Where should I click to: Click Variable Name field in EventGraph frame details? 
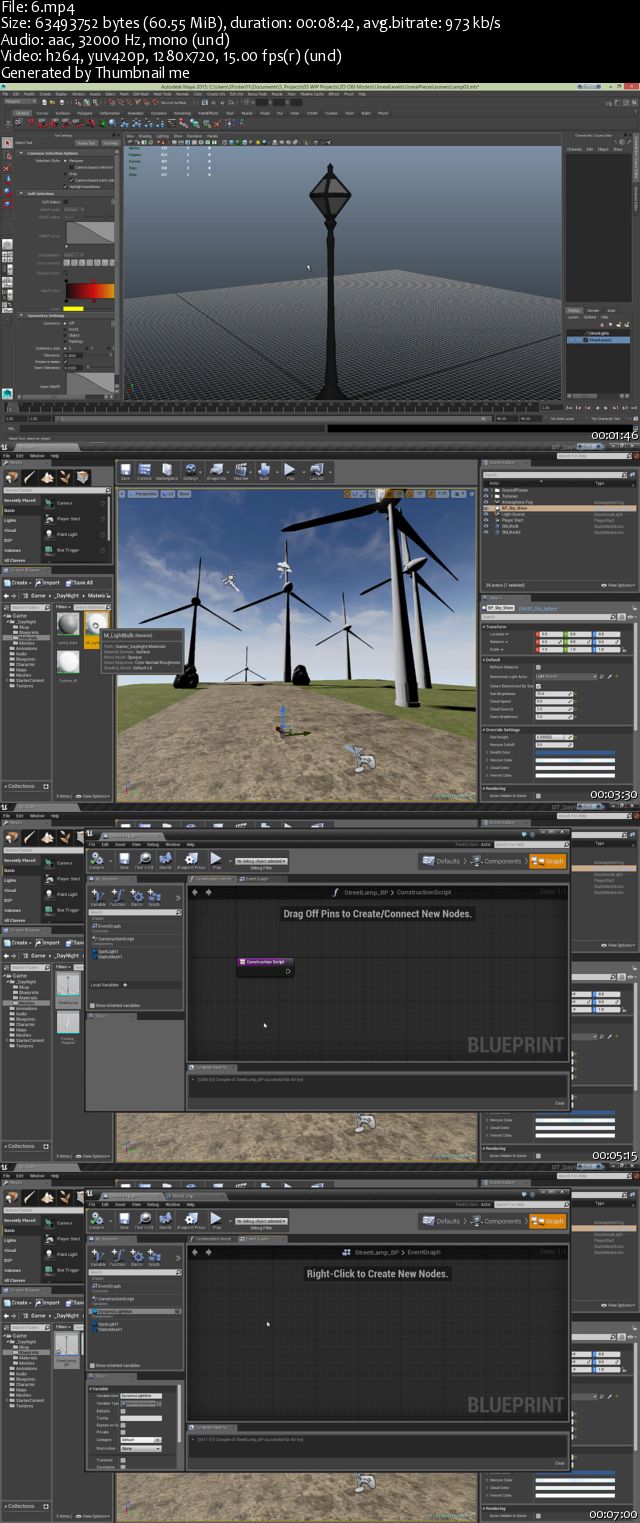point(141,1396)
